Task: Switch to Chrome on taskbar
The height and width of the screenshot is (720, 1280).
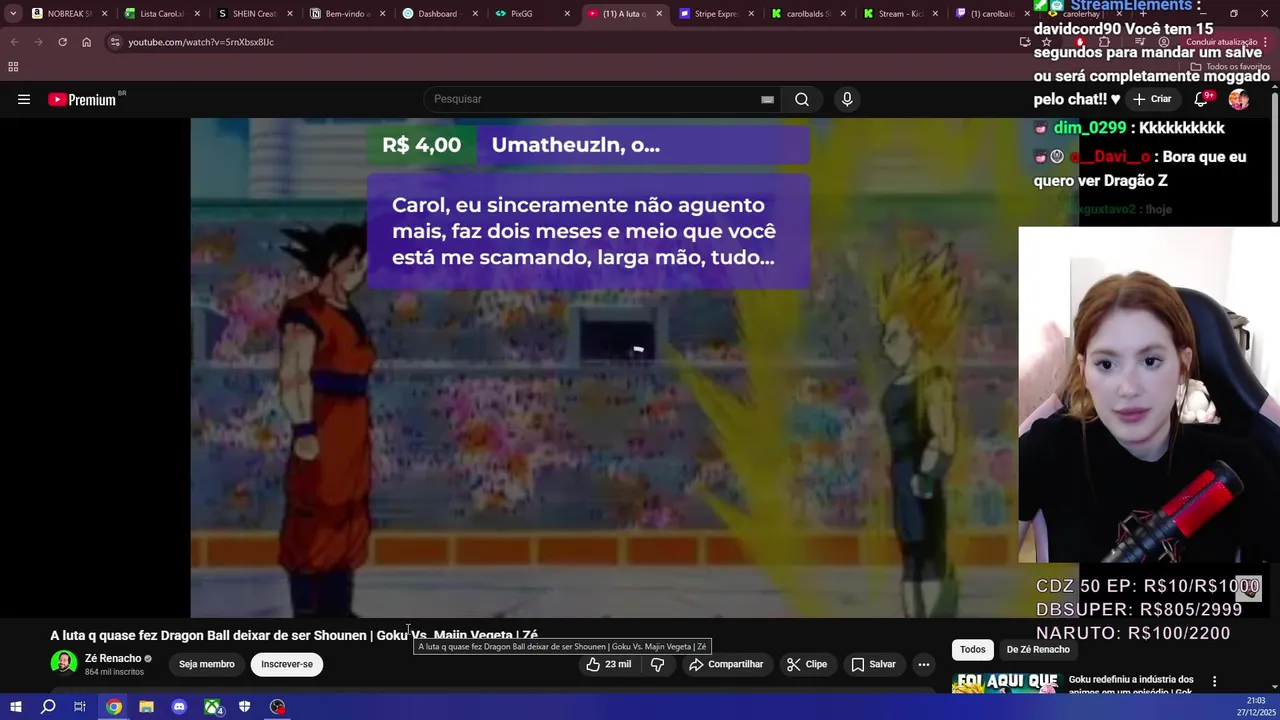Action: (114, 707)
